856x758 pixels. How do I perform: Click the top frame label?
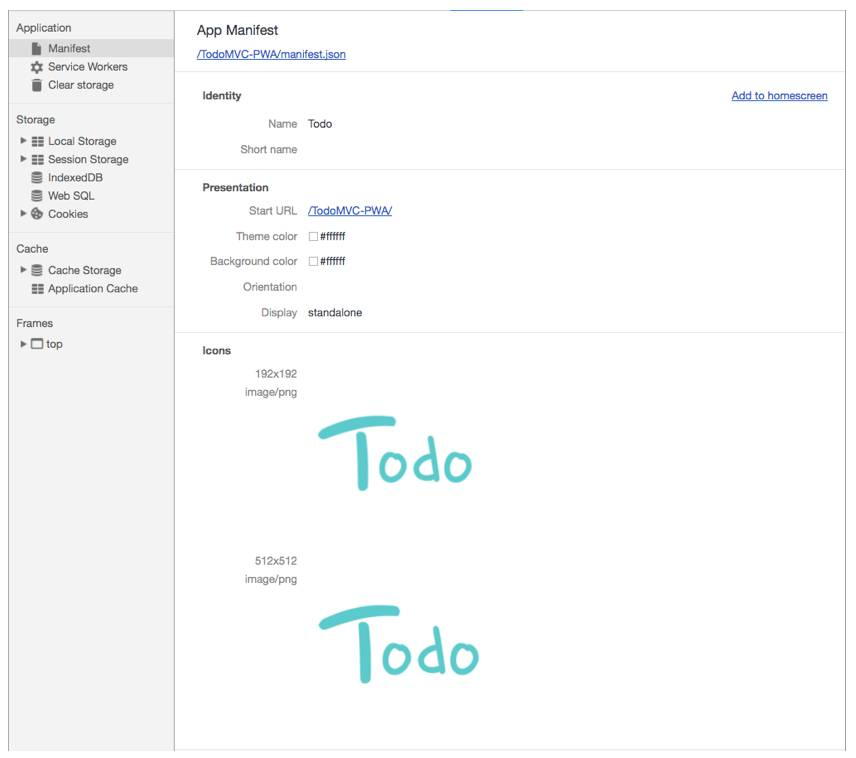tap(54, 344)
